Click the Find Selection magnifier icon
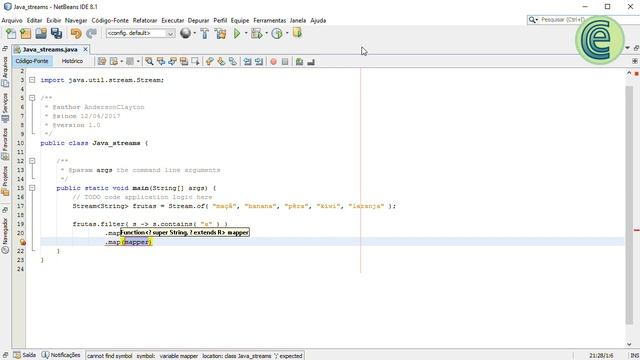The width and height of the screenshot is (640, 360). coord(149,62)
